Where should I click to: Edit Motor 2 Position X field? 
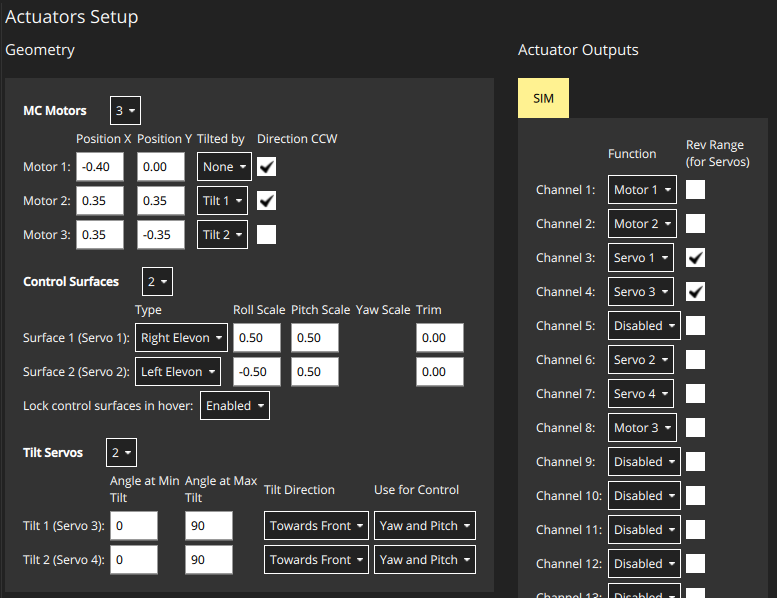point(100,201)
